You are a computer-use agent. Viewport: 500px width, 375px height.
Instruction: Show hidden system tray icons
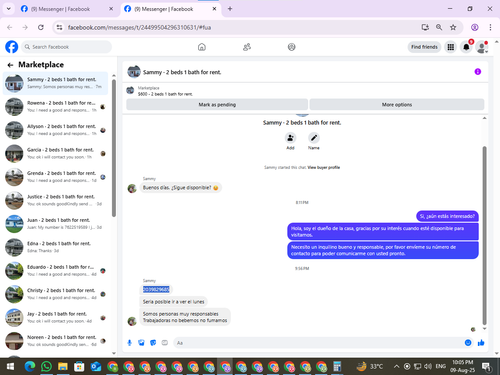pos(396,367)
